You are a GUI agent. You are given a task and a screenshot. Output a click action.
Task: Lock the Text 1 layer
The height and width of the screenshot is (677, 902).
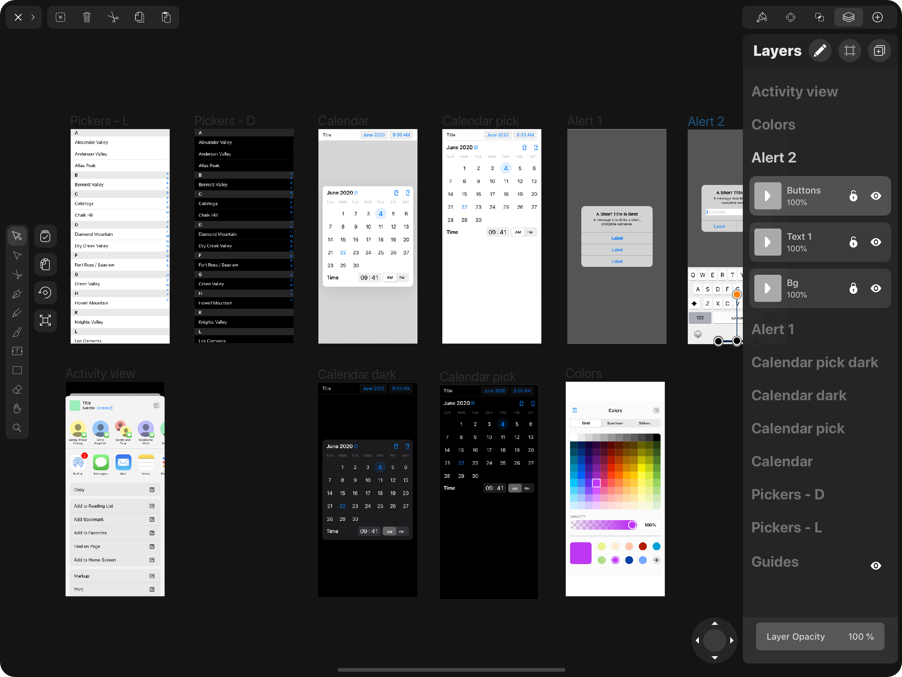pyautogui.click(x=853, y=242)
